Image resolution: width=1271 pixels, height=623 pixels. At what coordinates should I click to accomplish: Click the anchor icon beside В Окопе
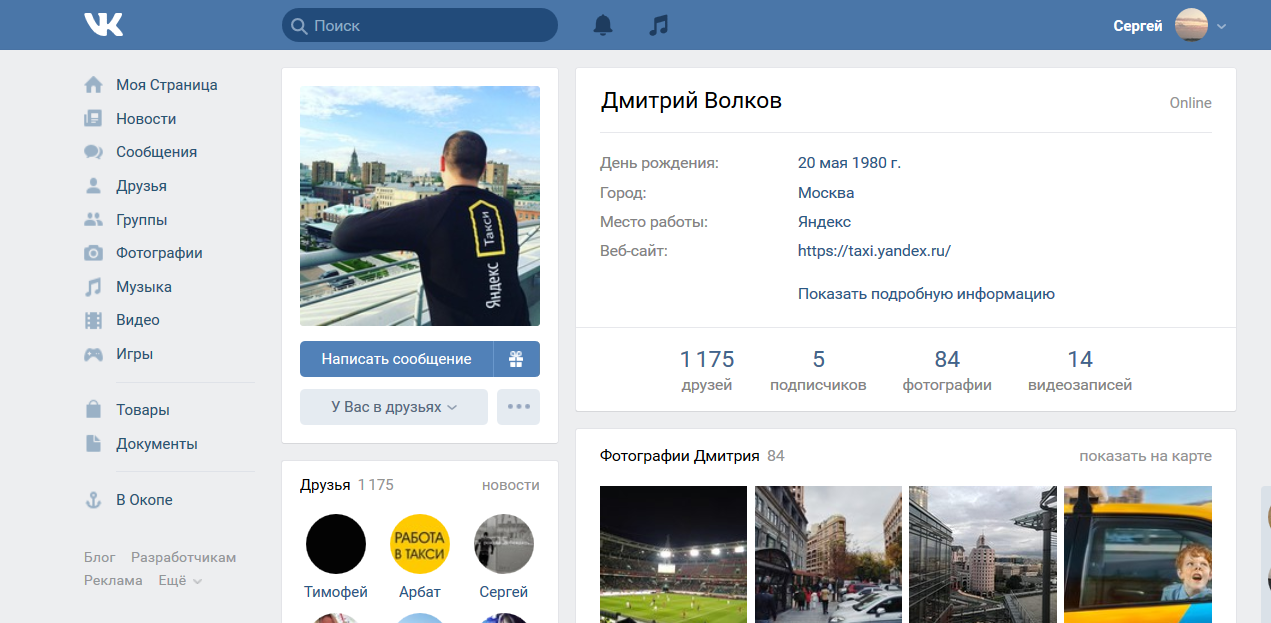93,500
